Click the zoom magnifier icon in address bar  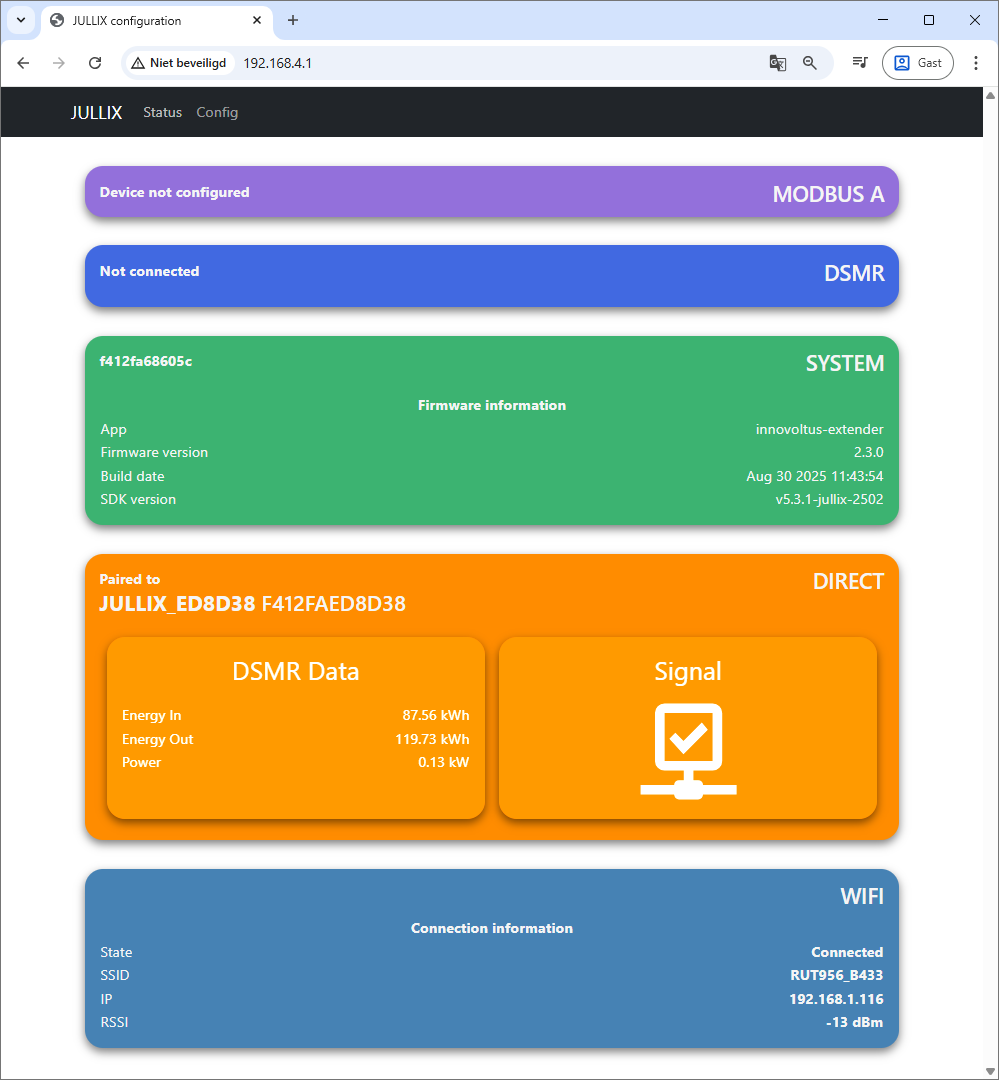(810, 63)
